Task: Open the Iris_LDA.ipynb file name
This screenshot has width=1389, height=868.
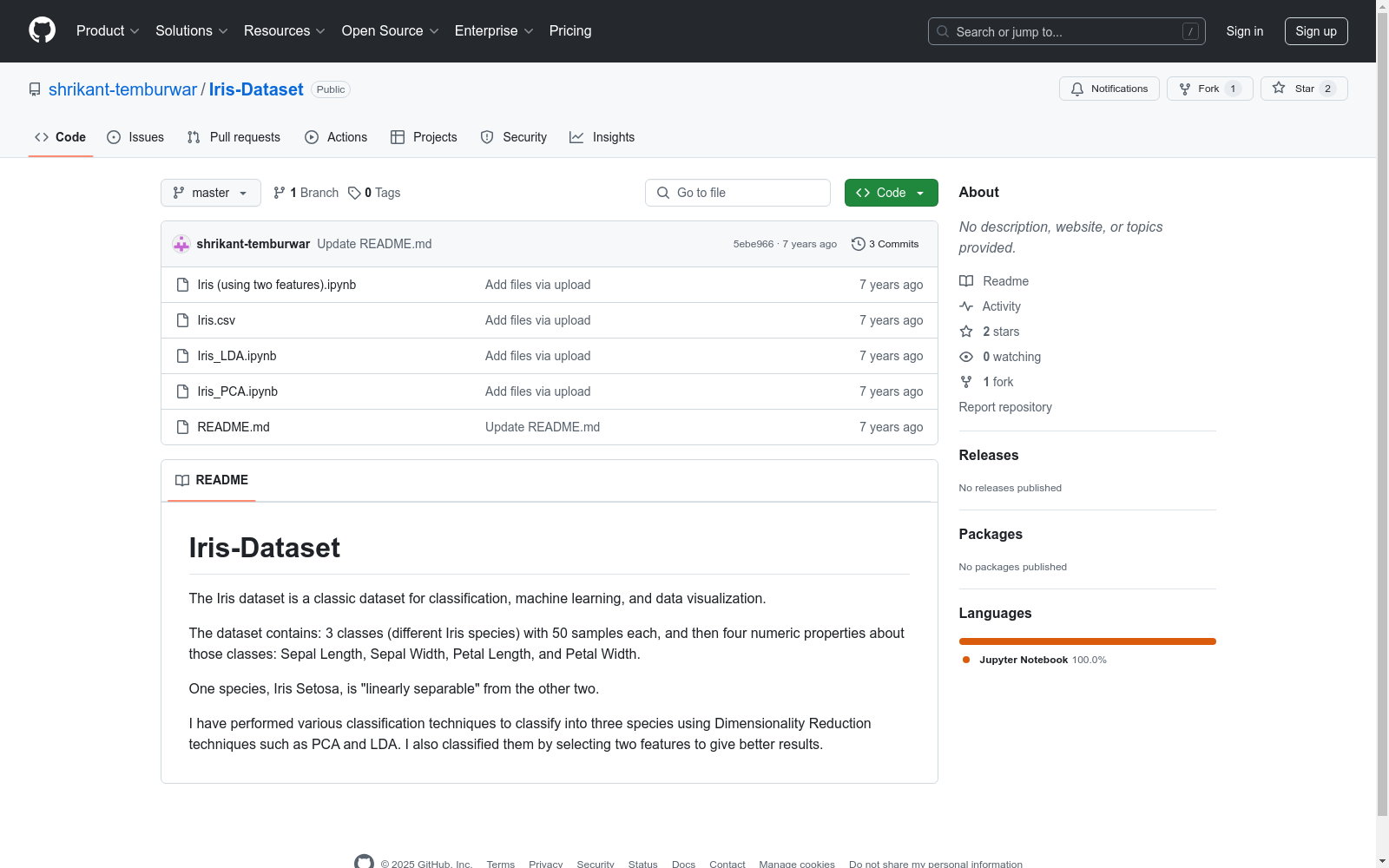Action: click(x=237, y=356)
